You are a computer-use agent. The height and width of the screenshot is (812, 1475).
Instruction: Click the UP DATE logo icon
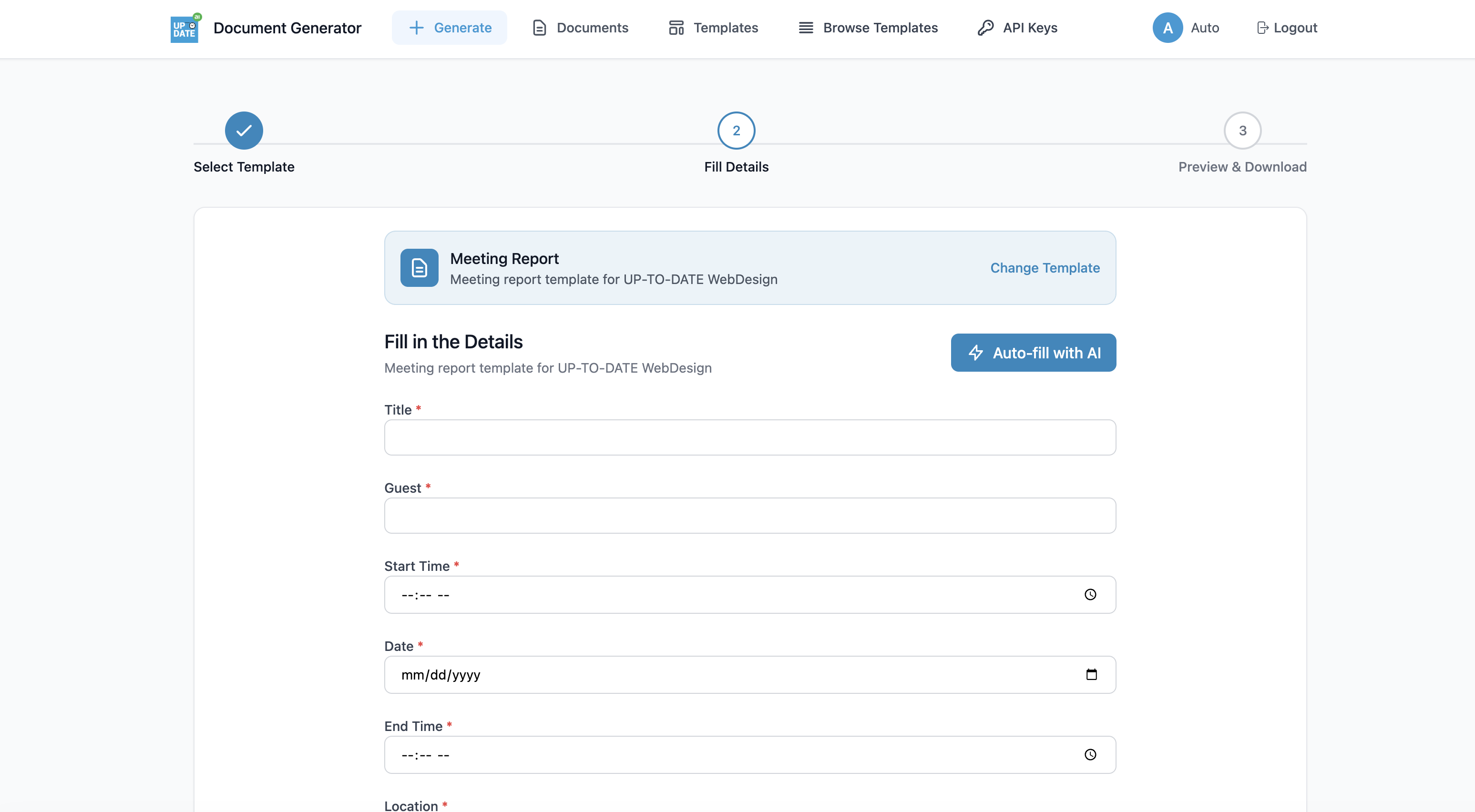click(185, 28)
